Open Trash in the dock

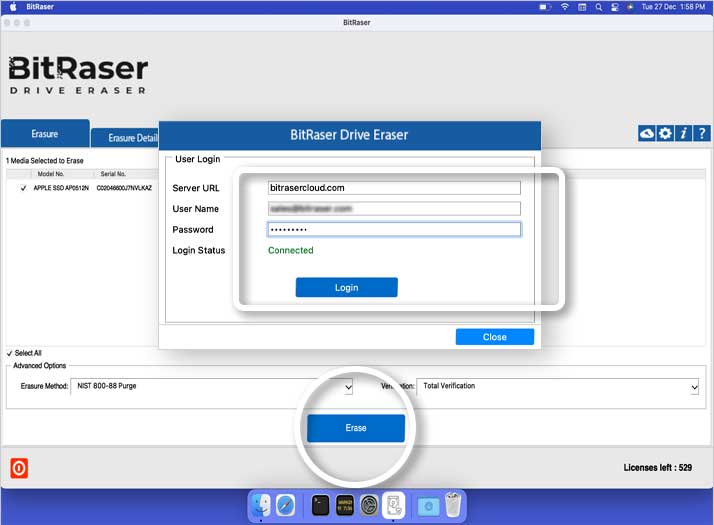pos(453,505)
